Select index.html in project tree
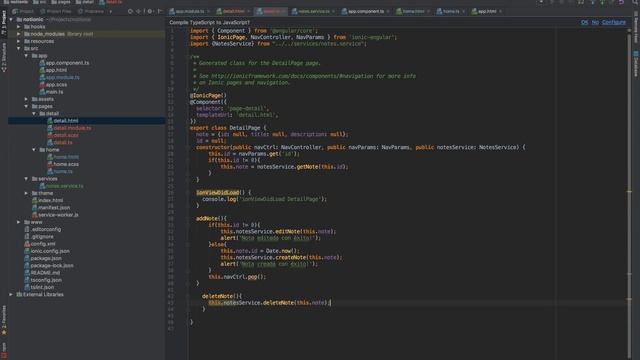640x360 pixels. click(x=47, y=200)
